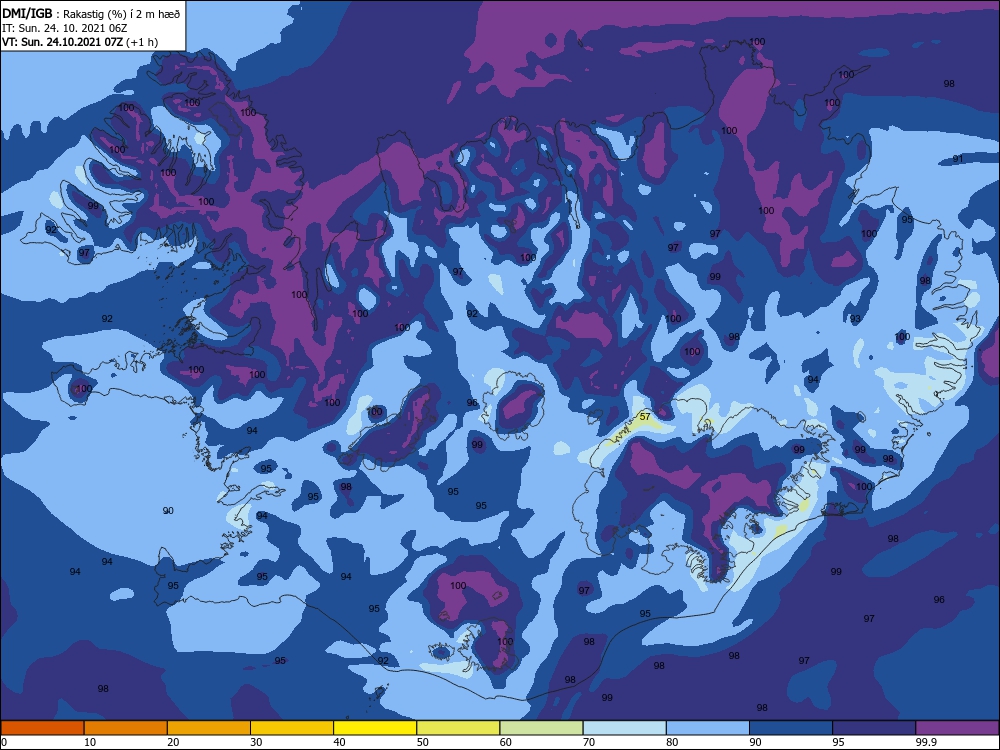This screenshot has width=1000, height=750.
Task: Click the 'Rakastig (%) í 2 m hæð' label
Action: [x=121, y=14]
